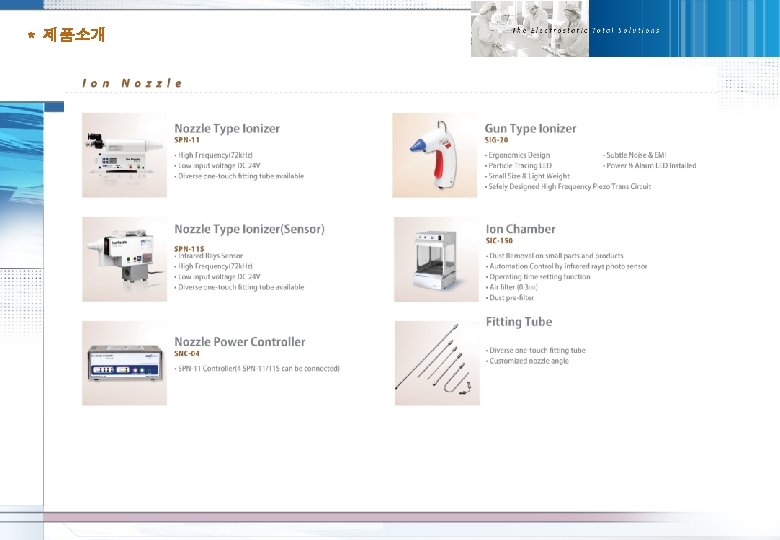Click 'Customized nozzle angle' text
The image size is (780, 540).
coord(527,361)
